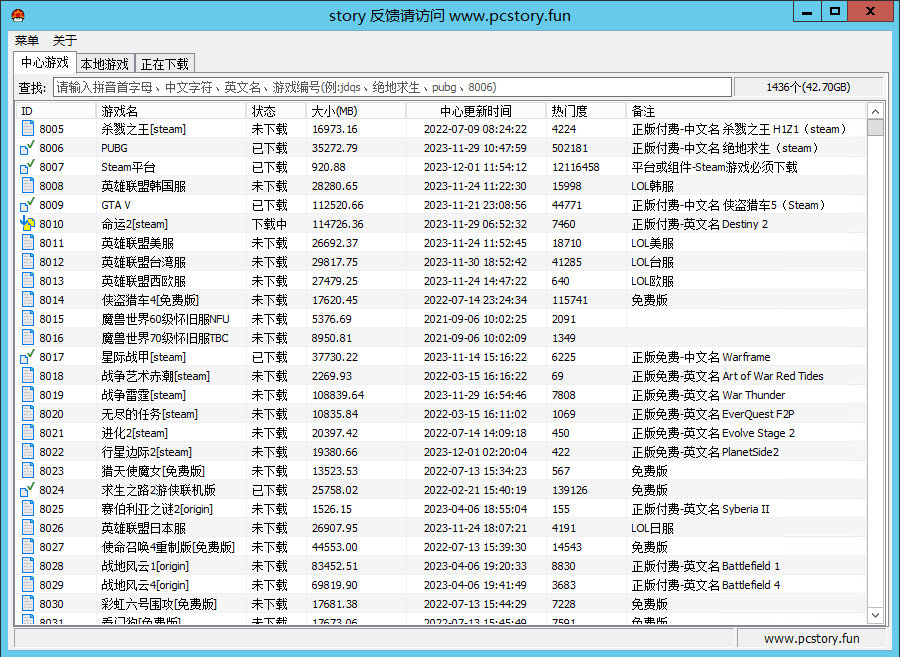Sort by 热门度 column header
The height and width of the screenshot is (657, 900).
coord(585,111)
